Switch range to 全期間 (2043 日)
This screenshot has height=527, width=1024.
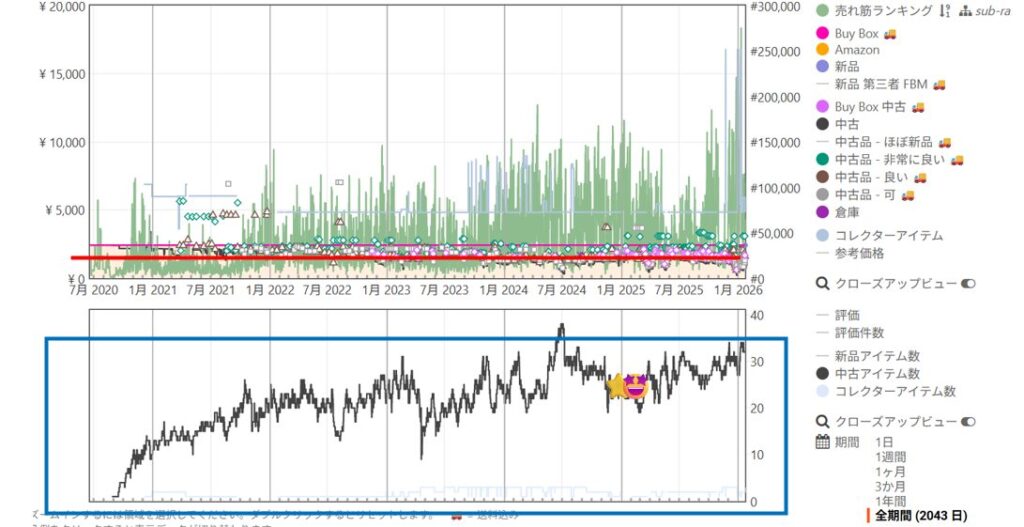pyautogui.click(x=920, y=516)
